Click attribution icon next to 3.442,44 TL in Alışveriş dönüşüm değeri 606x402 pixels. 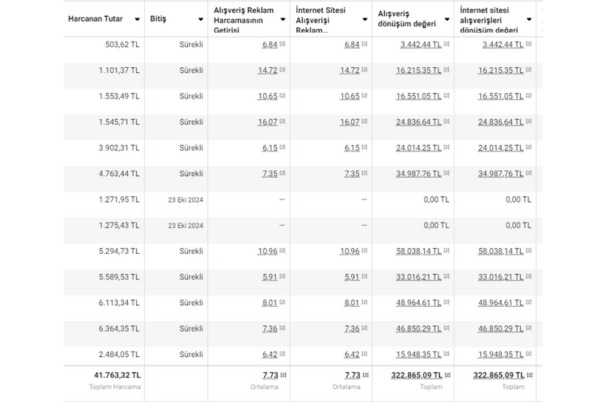pos(446,45)
